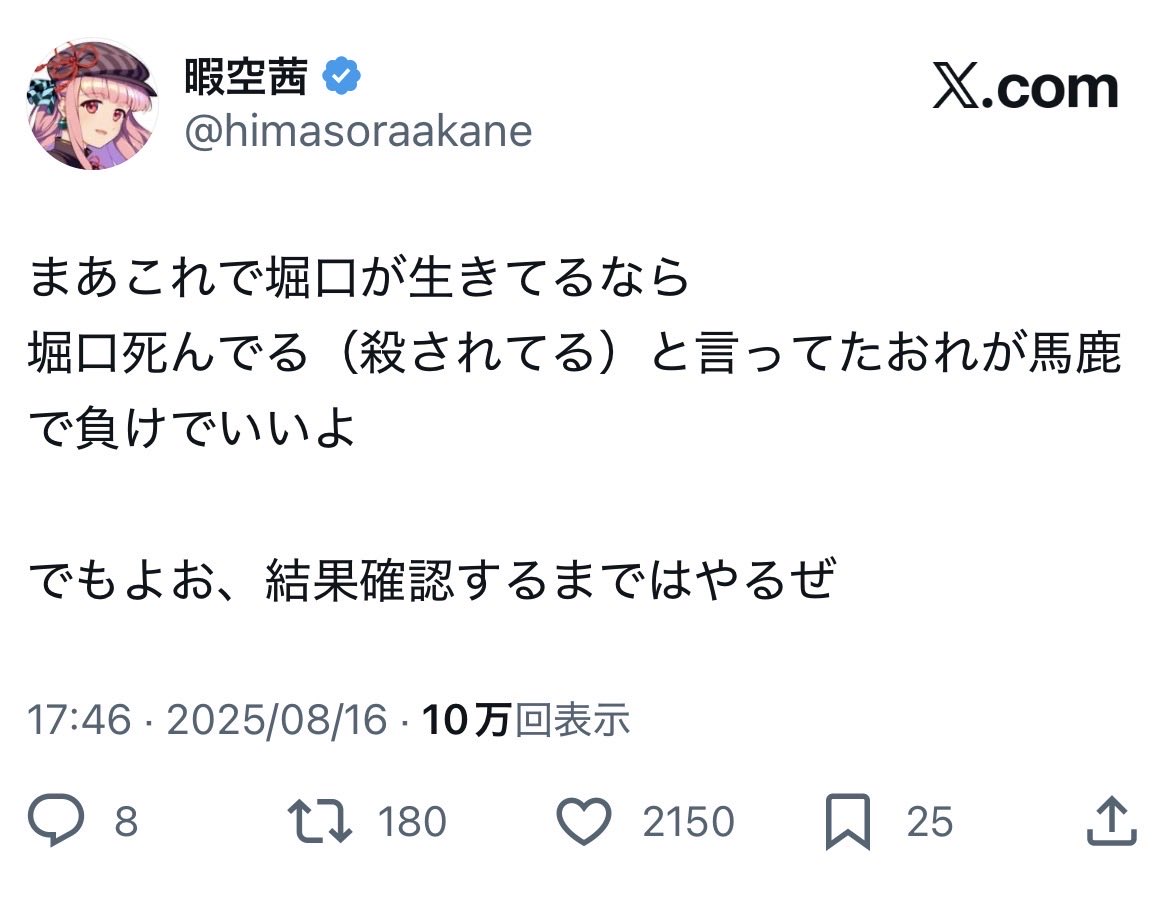Click the display name 暇空茜
The image size is (1170, 903).
246,77
